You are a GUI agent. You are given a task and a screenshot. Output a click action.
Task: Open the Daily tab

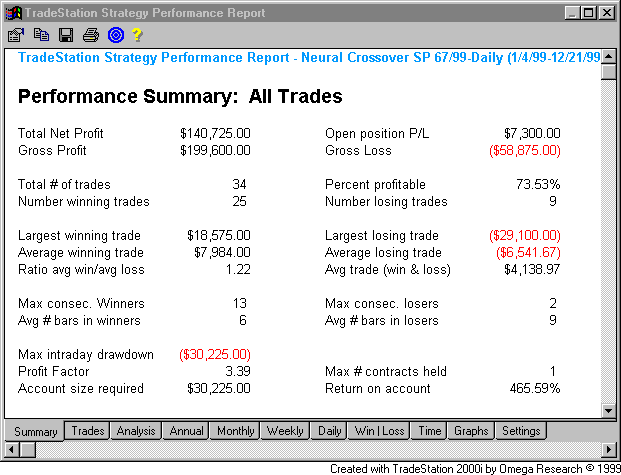point(330,431)
